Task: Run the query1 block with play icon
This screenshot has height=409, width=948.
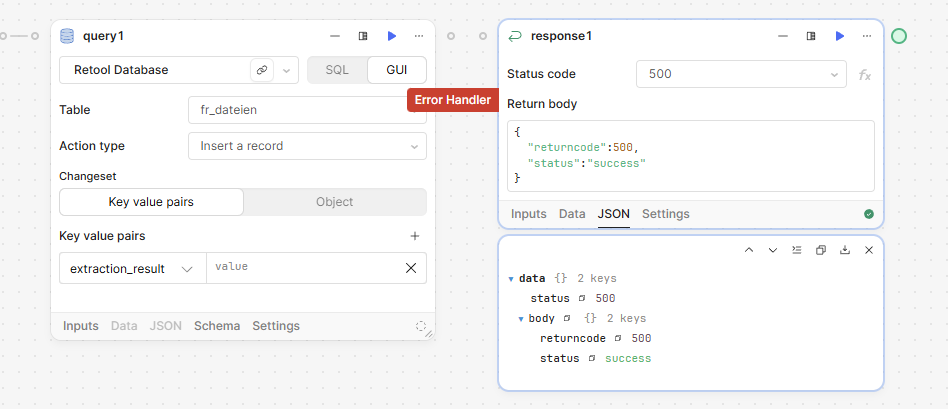Action: (x=392, y=36)
